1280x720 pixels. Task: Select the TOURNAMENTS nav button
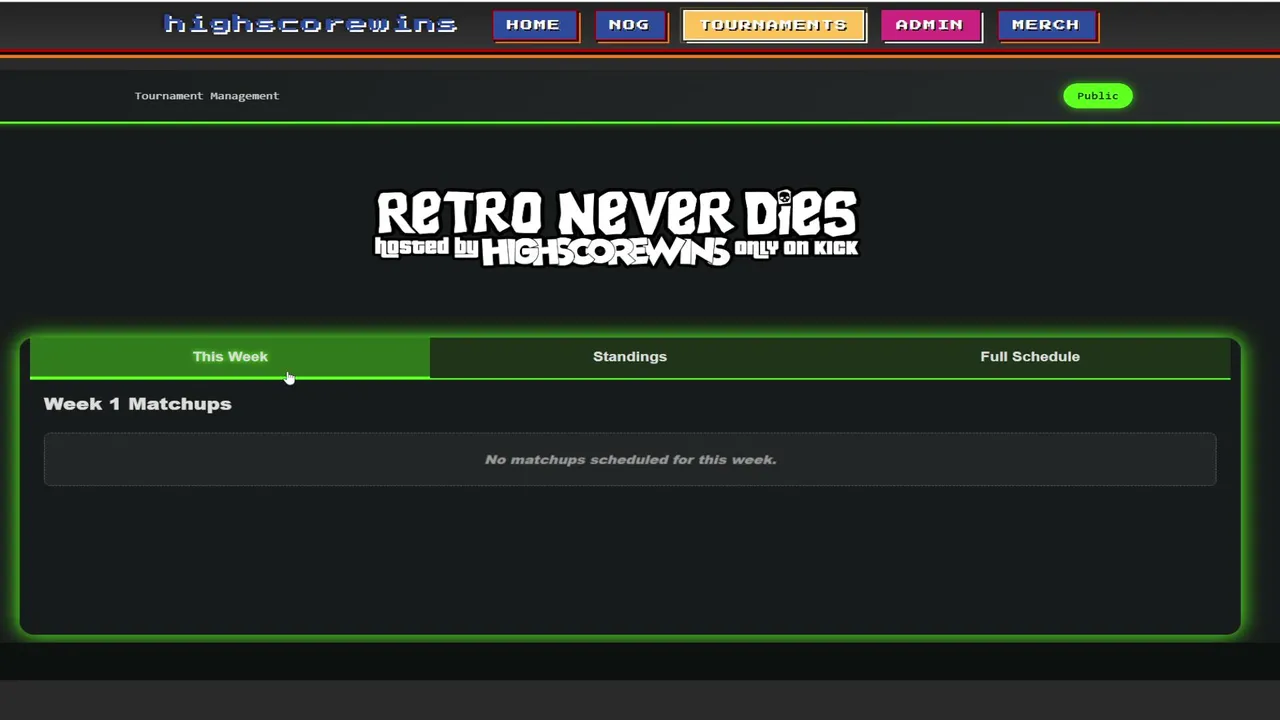point(774,25)
